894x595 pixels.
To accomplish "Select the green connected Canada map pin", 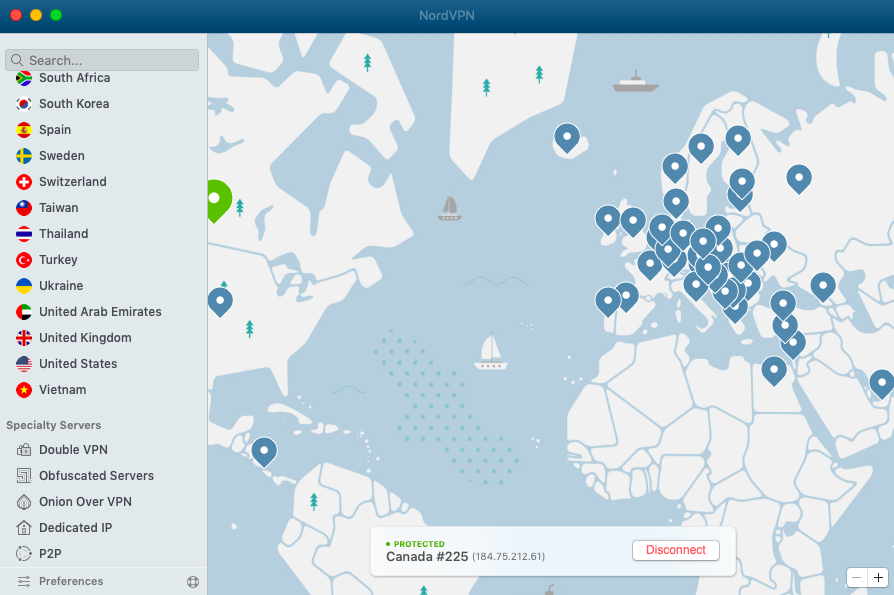I will click(218, 201).
